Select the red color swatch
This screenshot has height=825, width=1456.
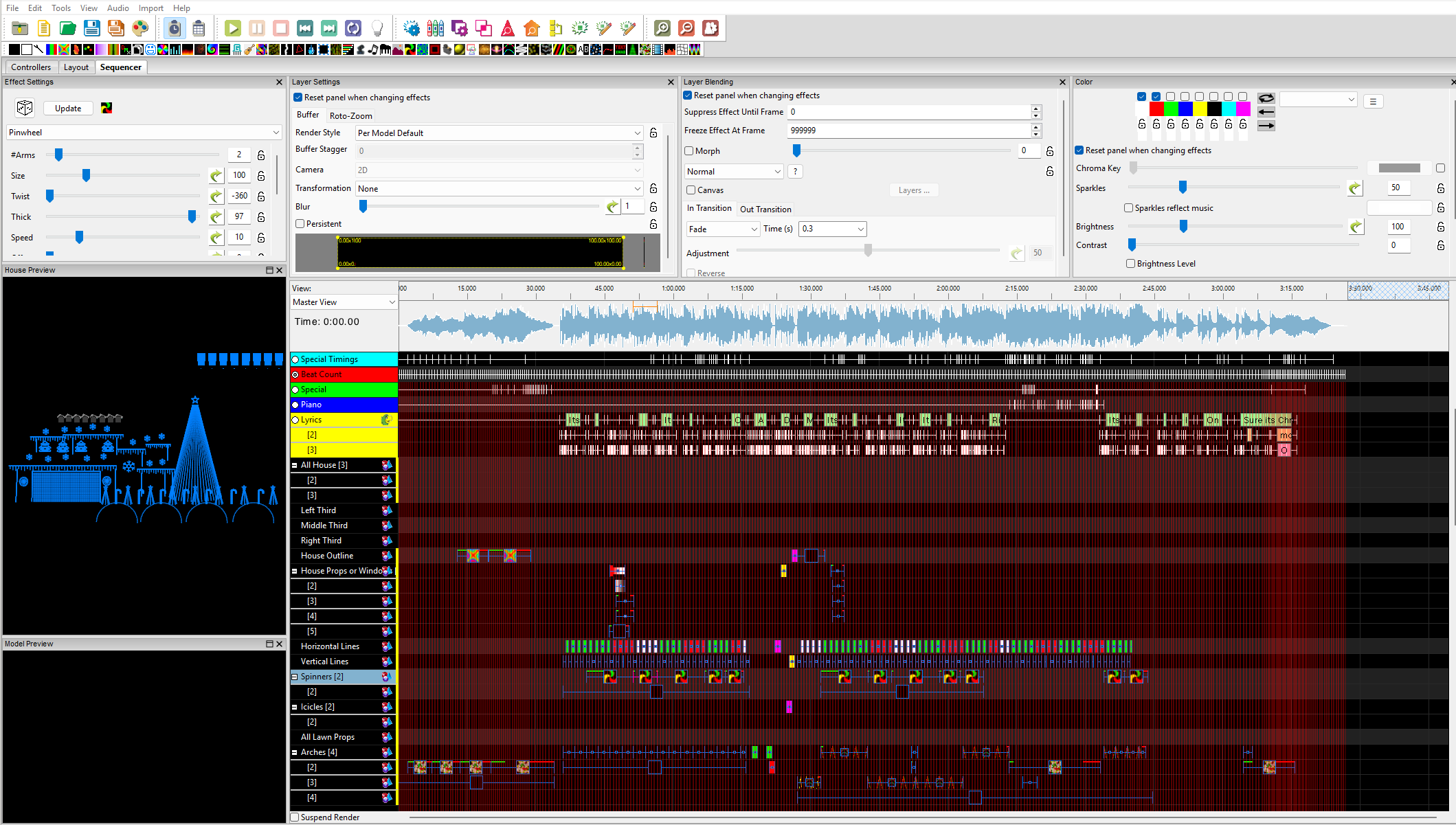click(1156, 109)
